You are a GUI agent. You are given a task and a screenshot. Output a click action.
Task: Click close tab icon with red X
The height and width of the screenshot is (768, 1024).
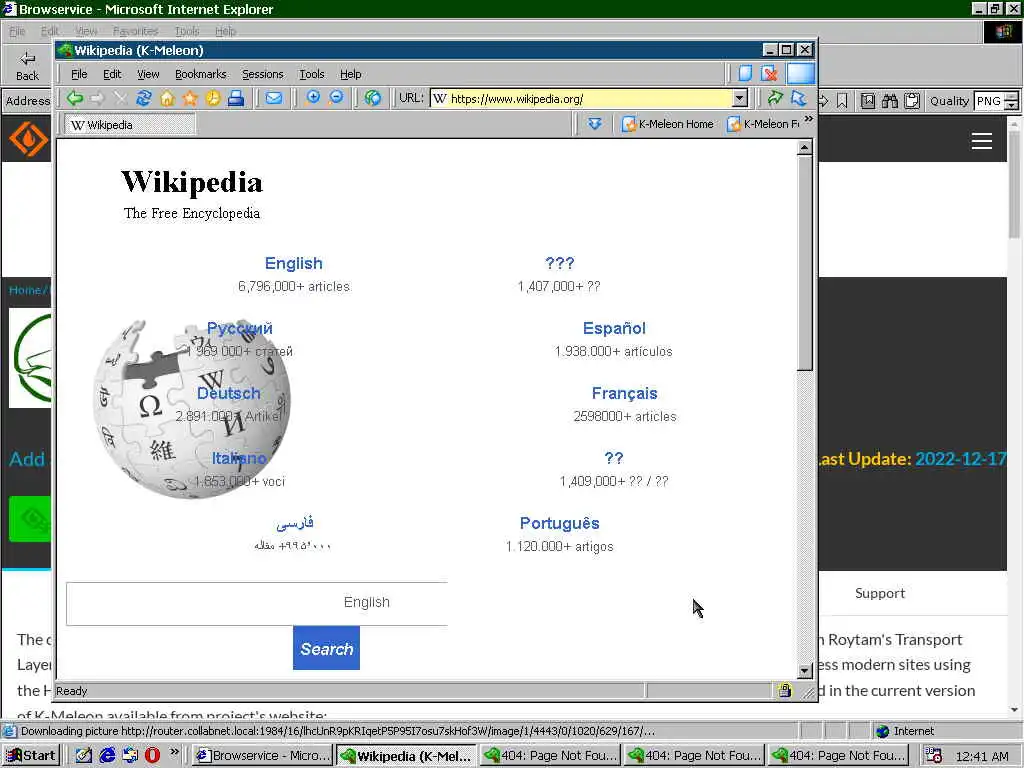770,73
